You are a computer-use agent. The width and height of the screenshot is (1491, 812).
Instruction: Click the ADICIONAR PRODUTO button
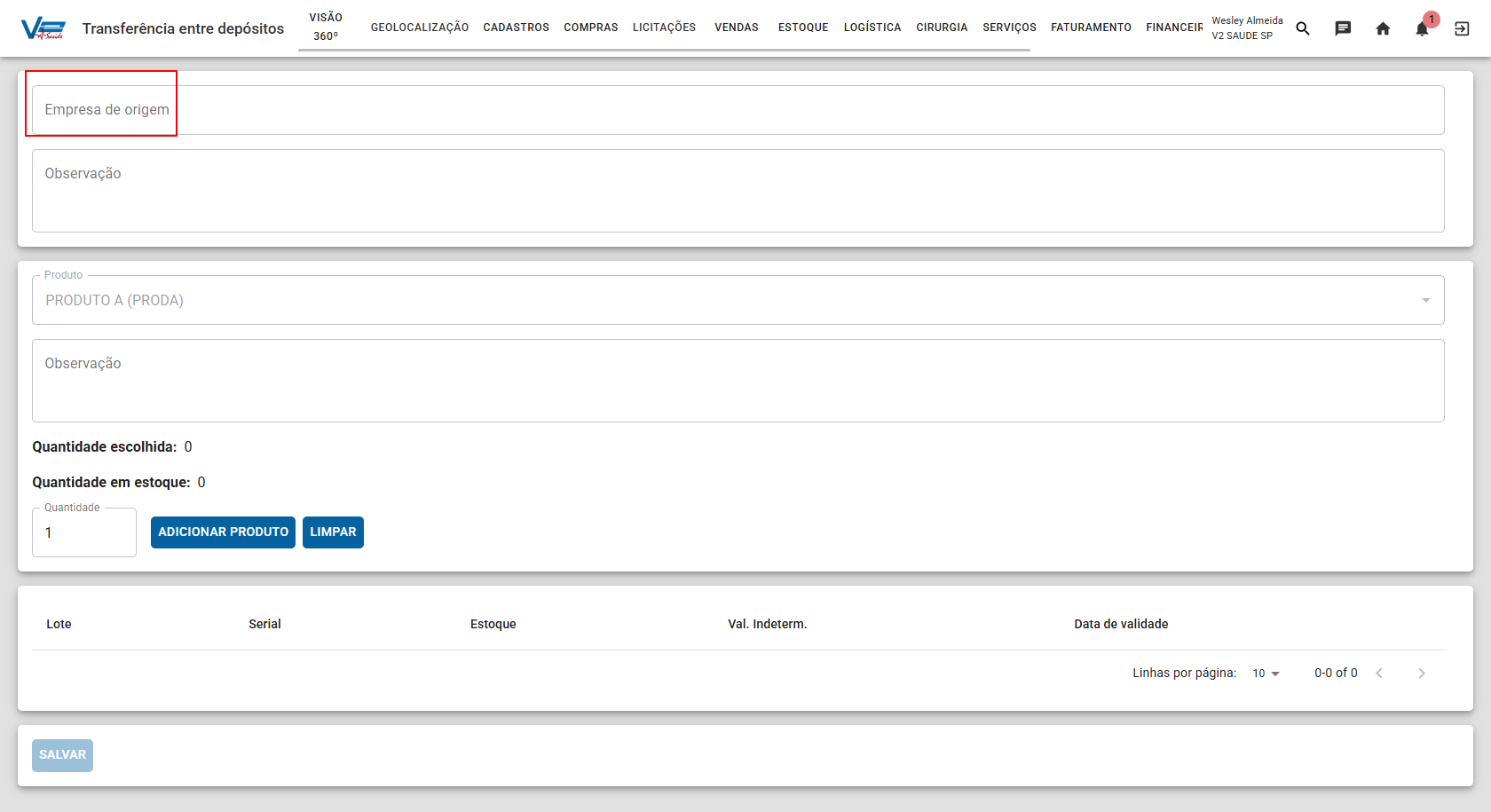223,532
